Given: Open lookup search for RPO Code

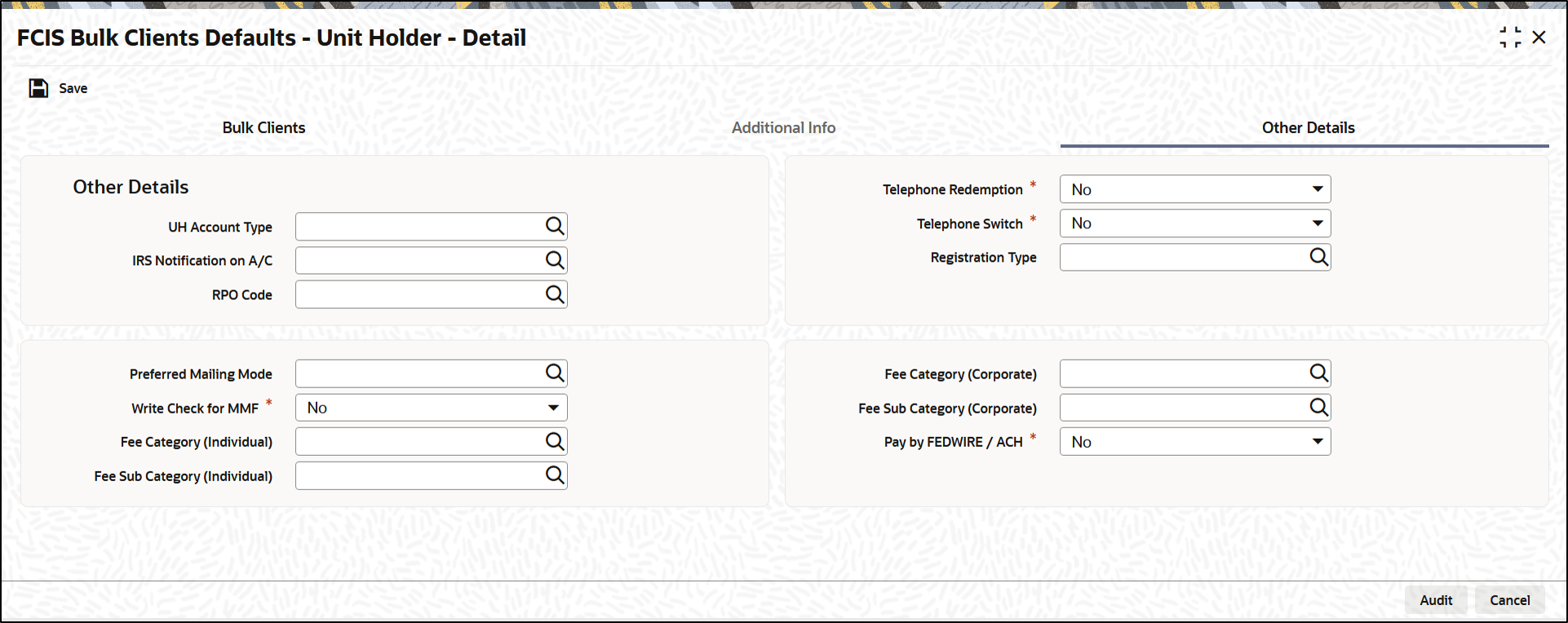Looking at the screenshot, I should 555,294.
